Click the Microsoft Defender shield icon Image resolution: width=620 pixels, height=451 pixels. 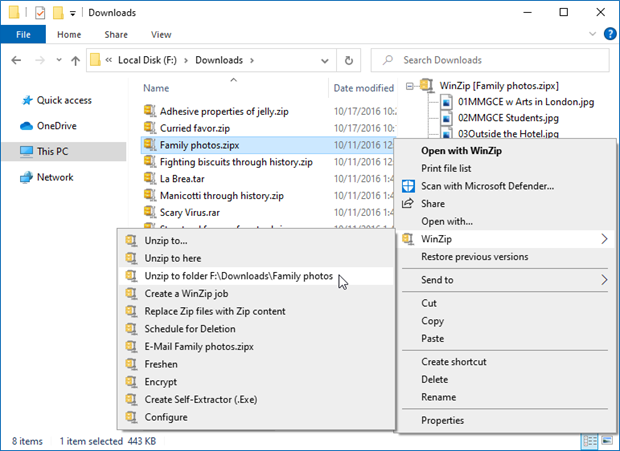tap(408, 186)
